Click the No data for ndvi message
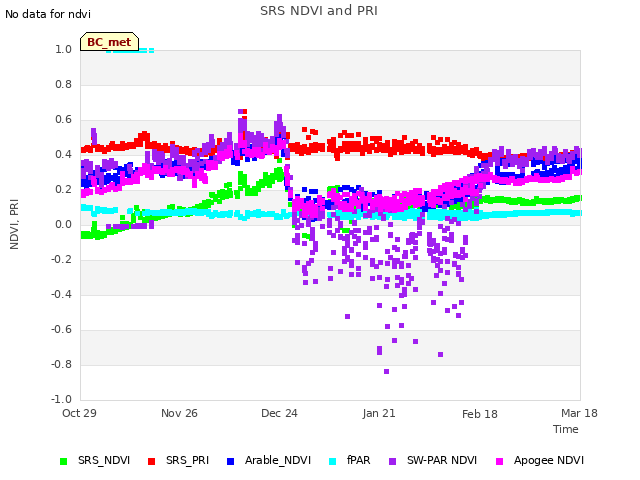Screen dimensions: 640x480 (48, 14)
